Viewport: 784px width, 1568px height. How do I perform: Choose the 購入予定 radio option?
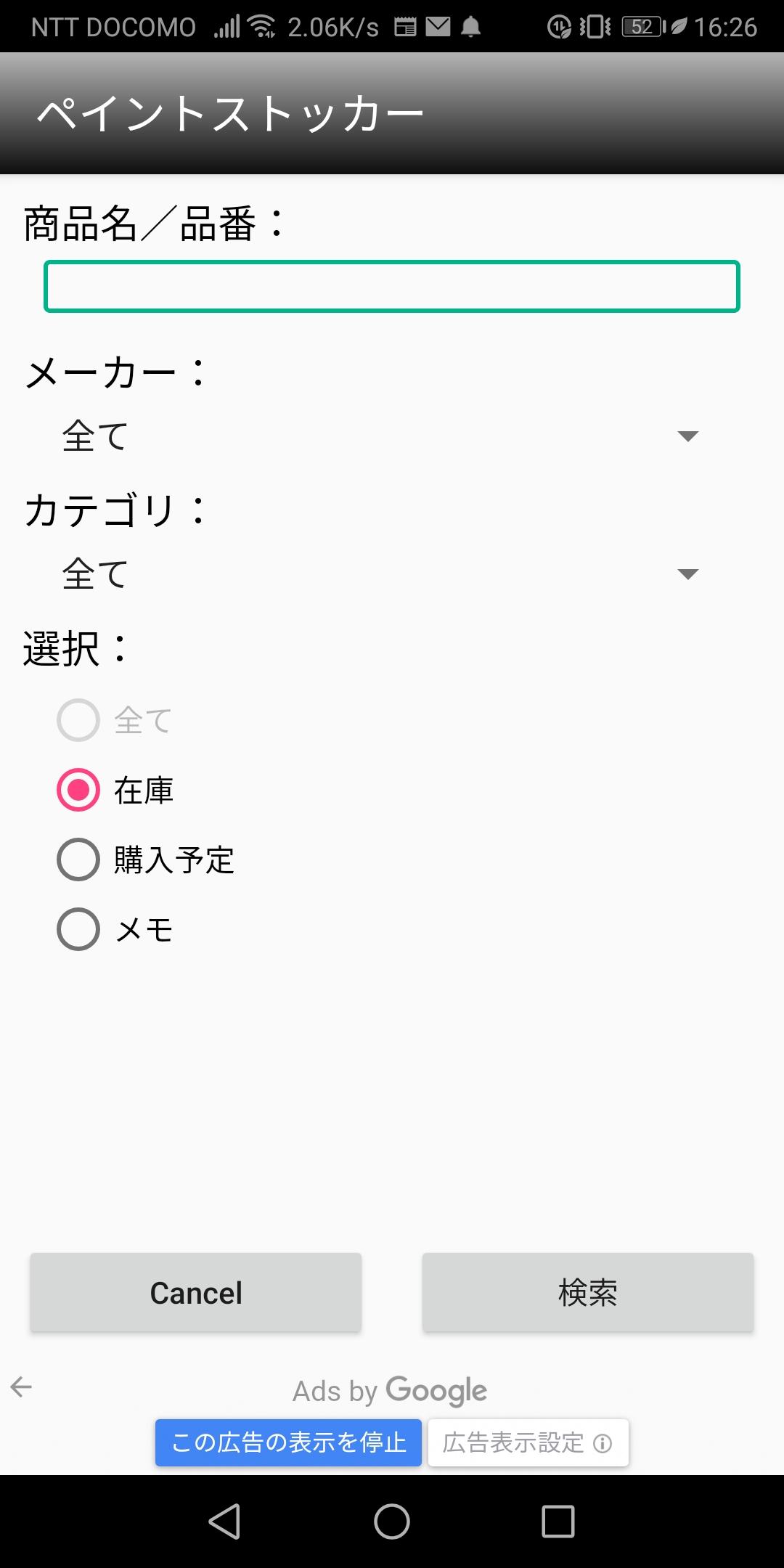78,859
